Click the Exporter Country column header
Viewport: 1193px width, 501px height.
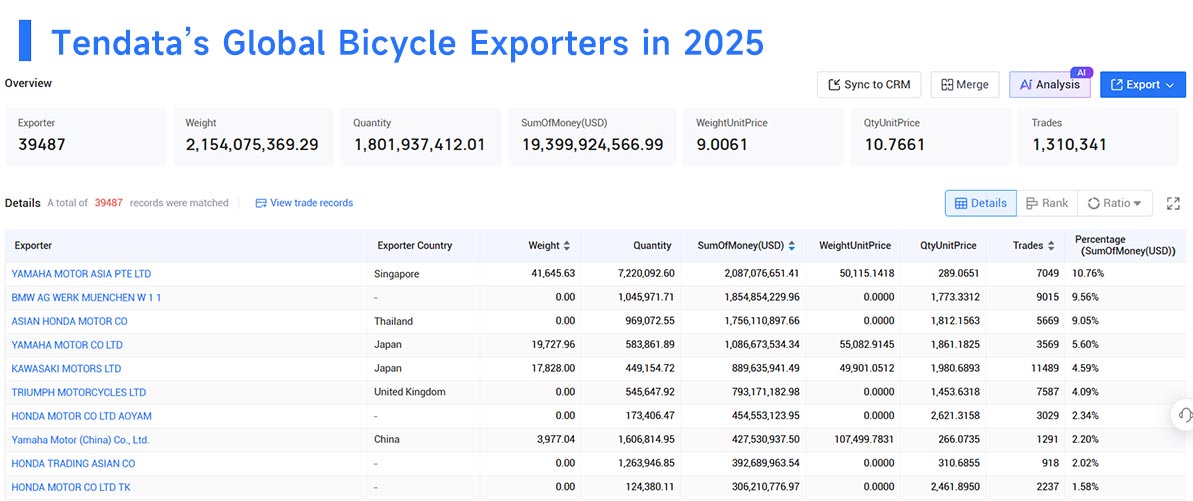pyautogui.click(x=415, y=246)
